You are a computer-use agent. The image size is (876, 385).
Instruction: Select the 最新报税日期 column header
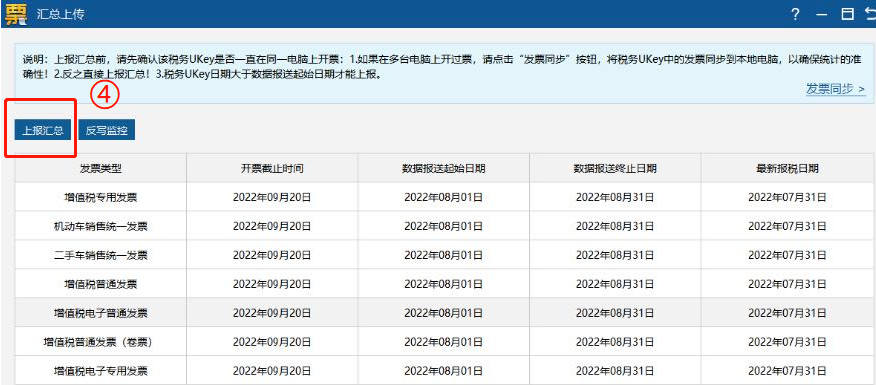tap(787, 168)
